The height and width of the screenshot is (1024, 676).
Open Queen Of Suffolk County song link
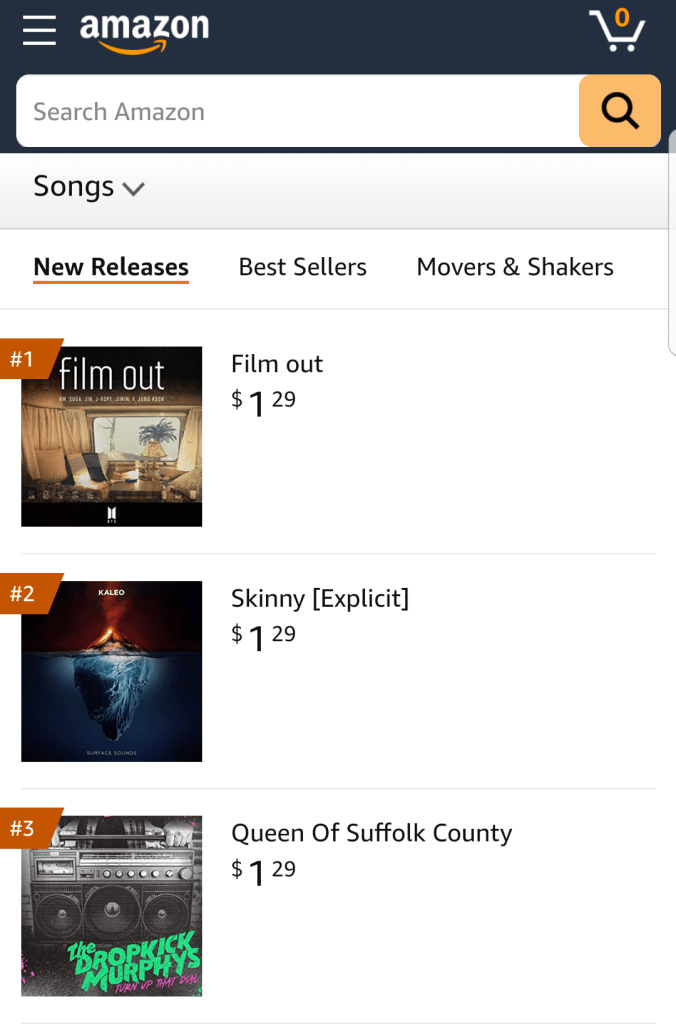(371, 833)
